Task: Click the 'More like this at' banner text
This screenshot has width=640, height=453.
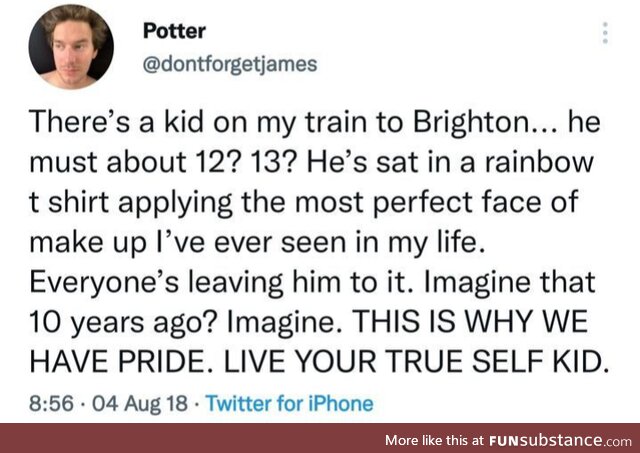Action: coord(436,440)
